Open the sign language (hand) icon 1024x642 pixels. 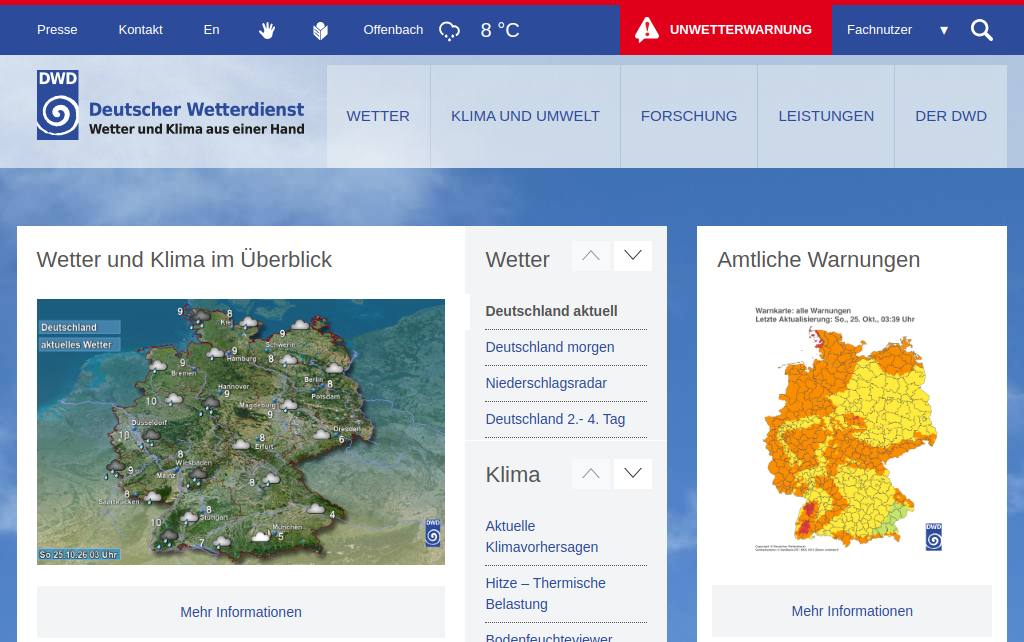(266, 30)
